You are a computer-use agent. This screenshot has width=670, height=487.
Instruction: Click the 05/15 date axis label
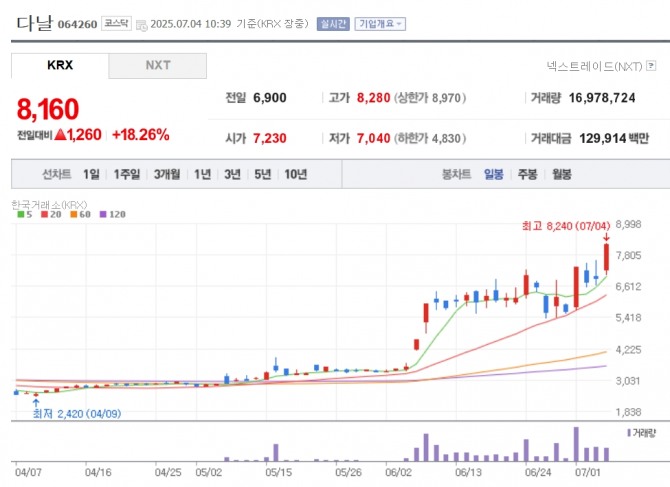(278, 472)
